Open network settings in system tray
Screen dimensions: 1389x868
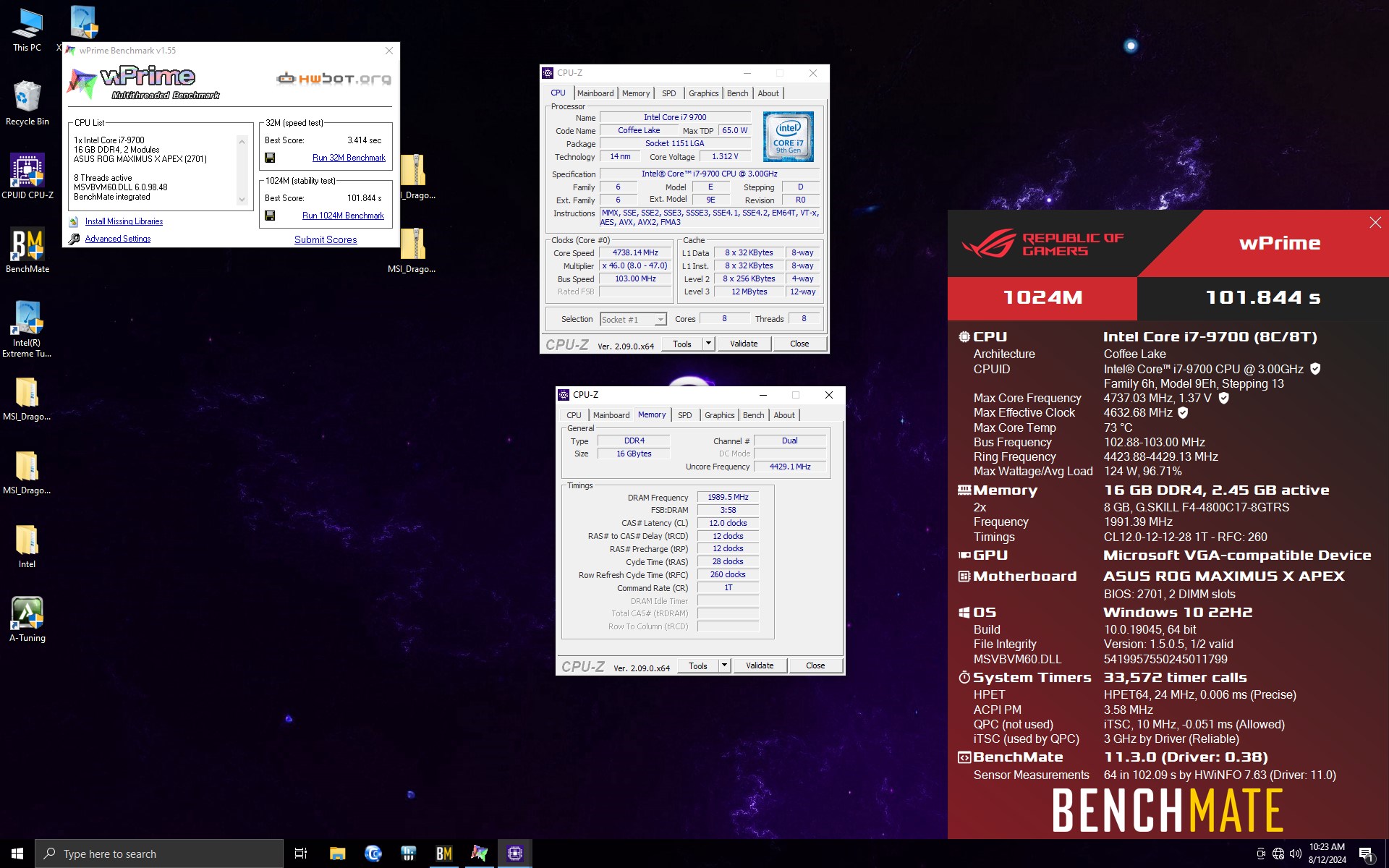[1278, 854]
